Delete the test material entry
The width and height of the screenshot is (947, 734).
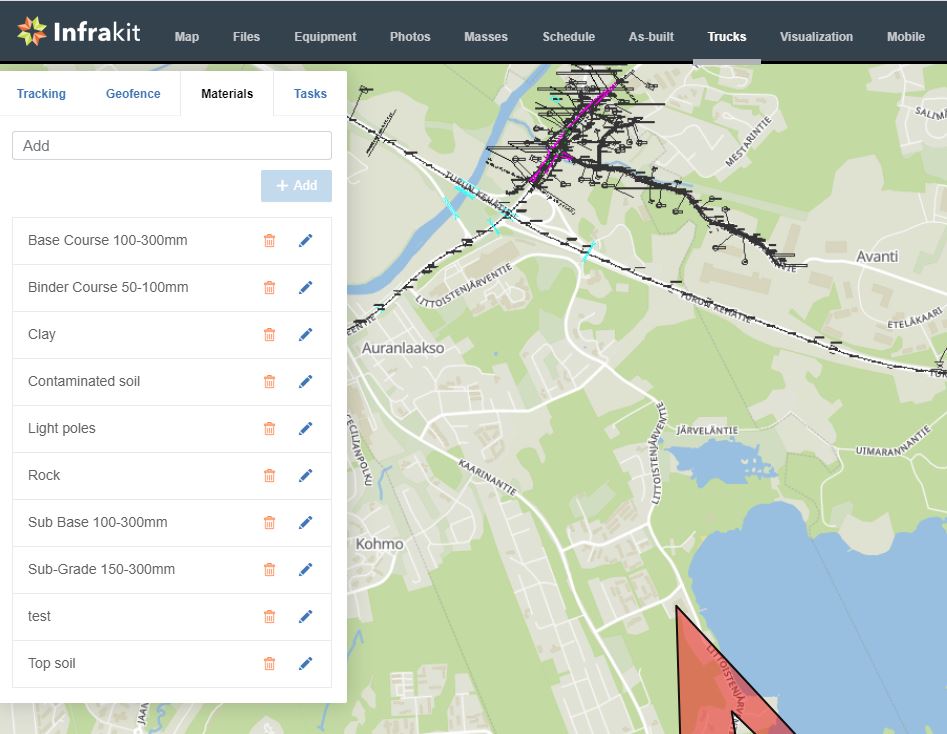[x=269, y=617]
